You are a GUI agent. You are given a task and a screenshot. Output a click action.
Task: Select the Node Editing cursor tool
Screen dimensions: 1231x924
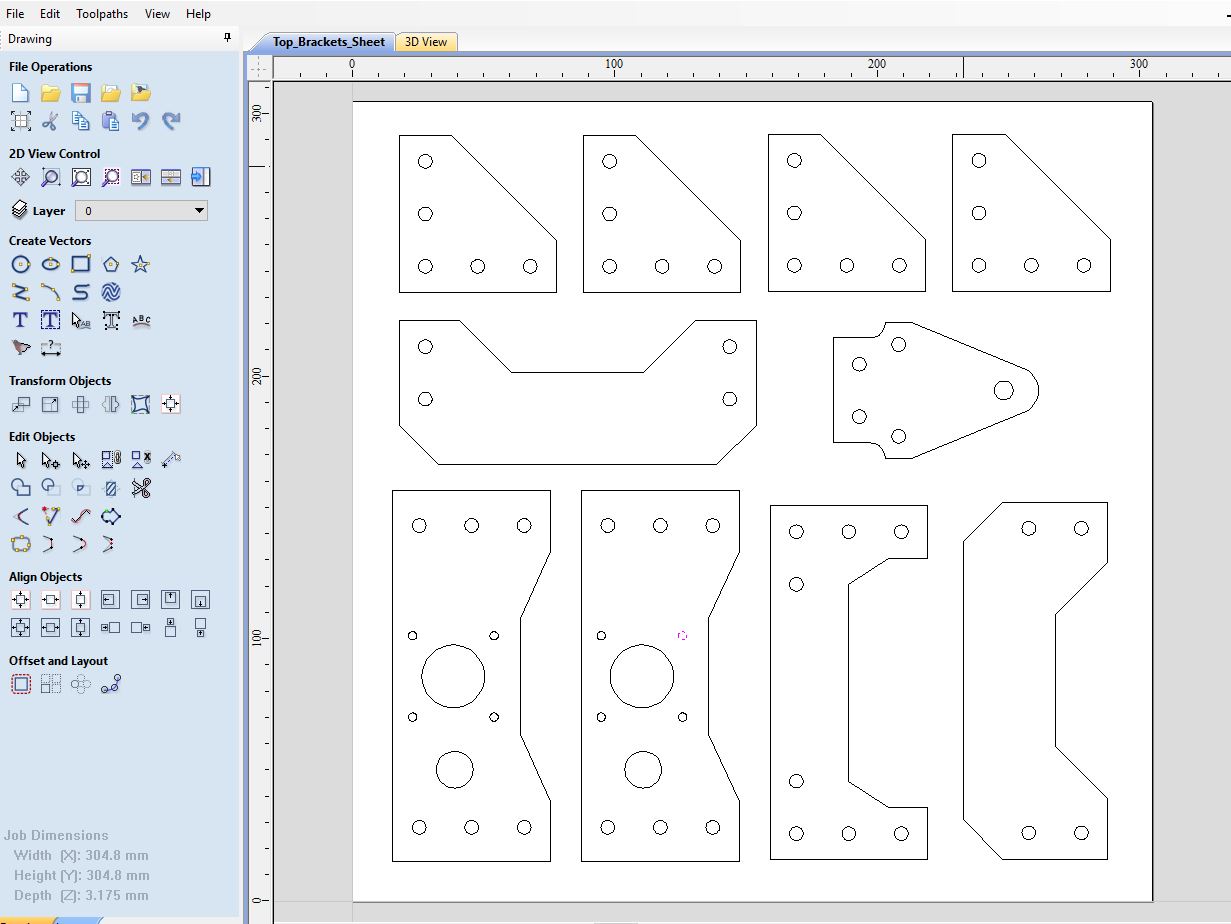point(49,459)
